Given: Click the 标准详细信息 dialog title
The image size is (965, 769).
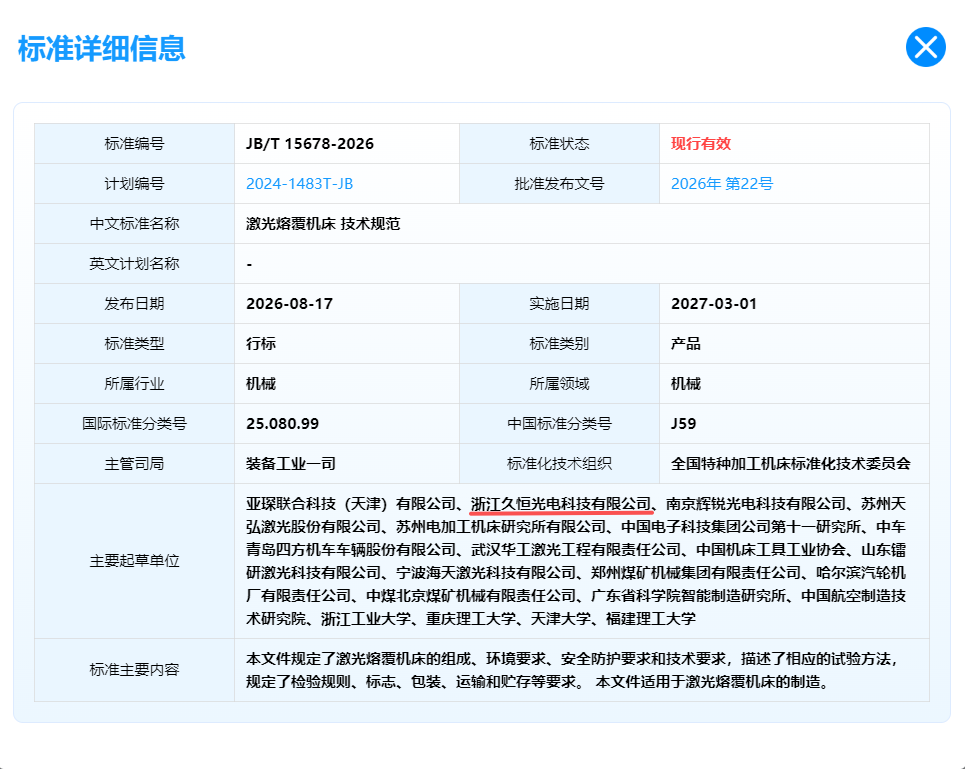Looking at the screenshot, I should tap(102, 49).
